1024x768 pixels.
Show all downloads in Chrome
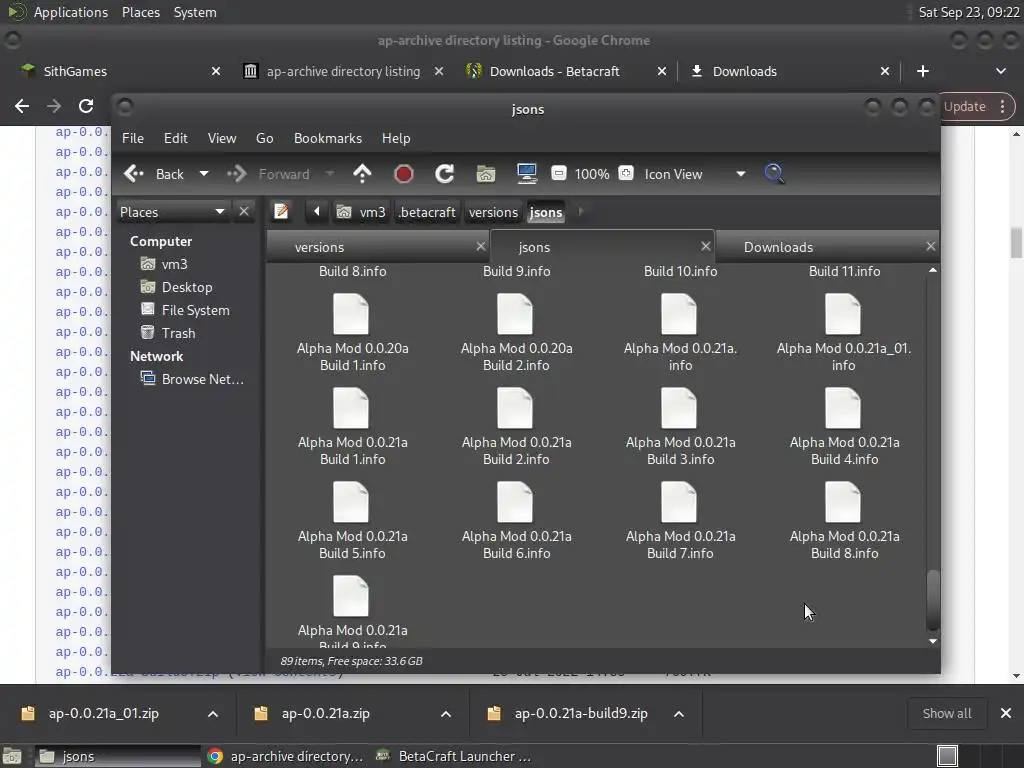coord(946,714)
